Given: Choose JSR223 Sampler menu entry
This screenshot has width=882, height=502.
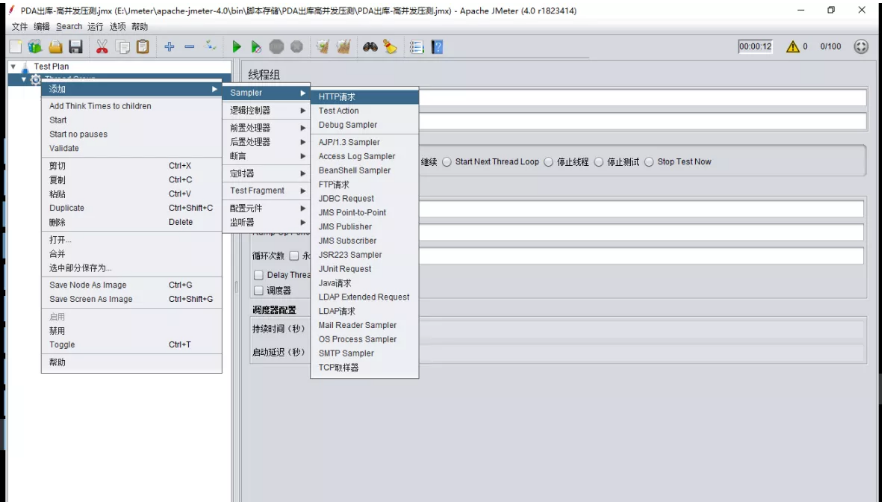Looking at the screenshot, I should click(364, 255).
